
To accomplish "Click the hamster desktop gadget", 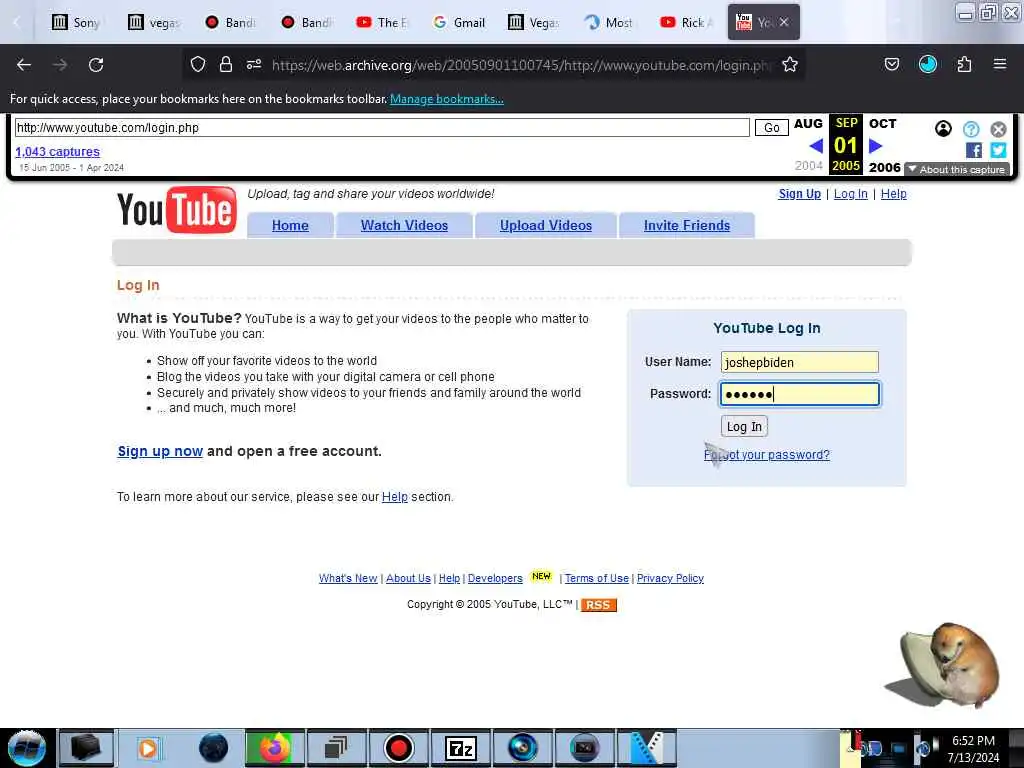I will (943, 665).
